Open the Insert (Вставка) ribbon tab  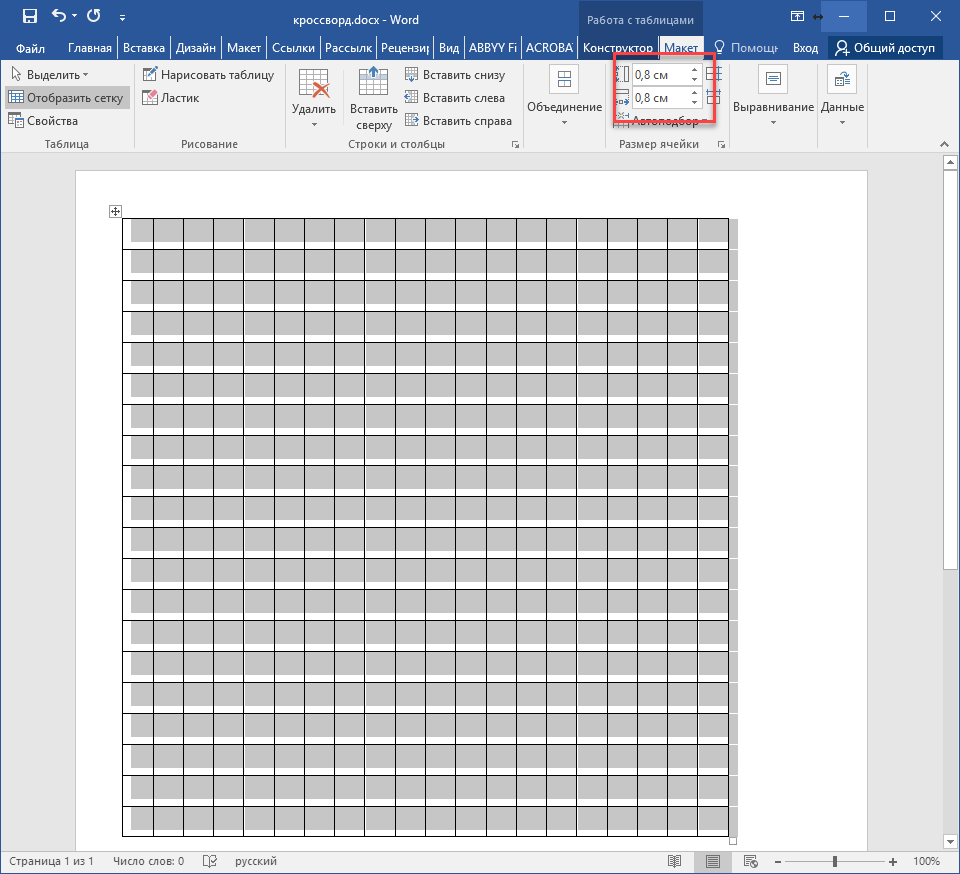click(144, 48)
